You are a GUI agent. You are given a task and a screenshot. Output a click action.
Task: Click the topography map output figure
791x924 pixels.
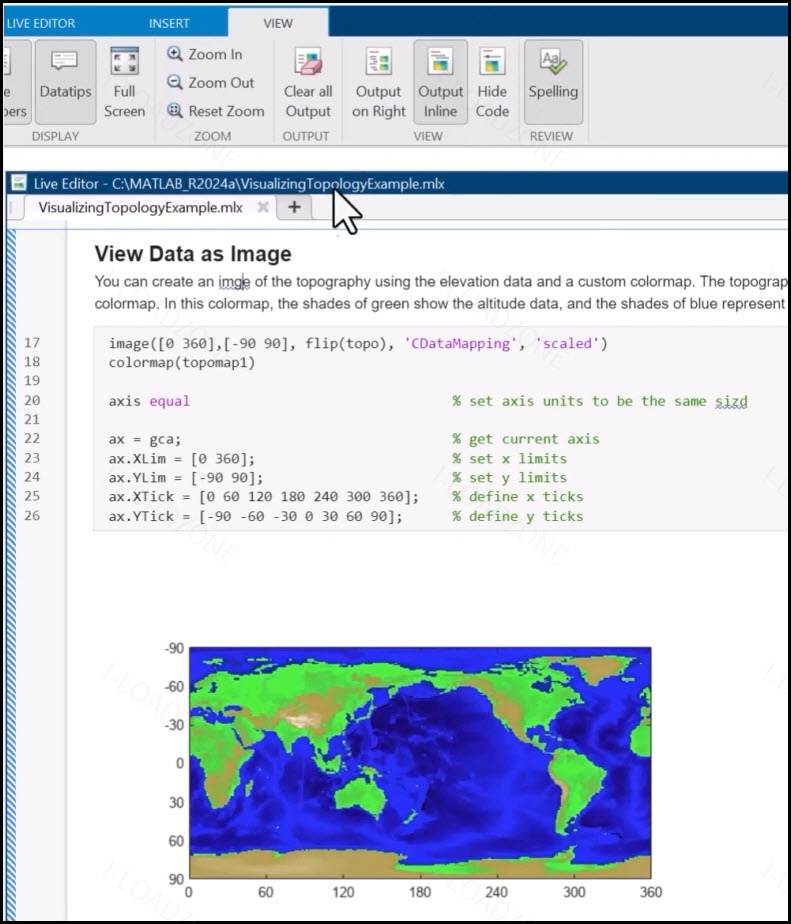(x=420, y=763)
